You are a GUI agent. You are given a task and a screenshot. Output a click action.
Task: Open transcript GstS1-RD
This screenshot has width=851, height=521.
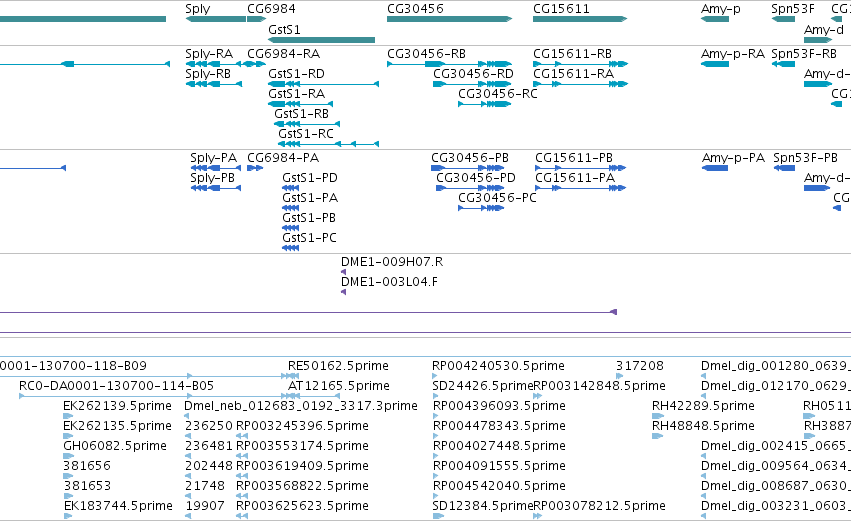(296, 74)
